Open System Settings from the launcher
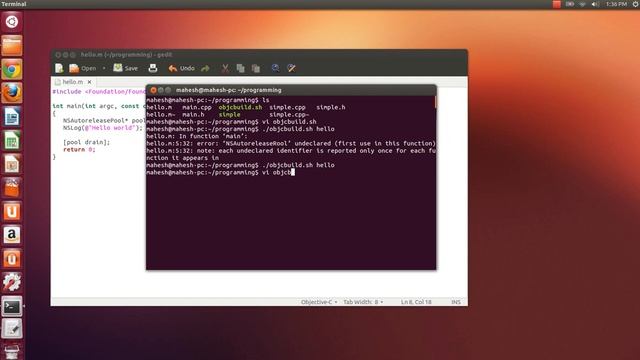 pyautogui.click(x=12, y=282)
